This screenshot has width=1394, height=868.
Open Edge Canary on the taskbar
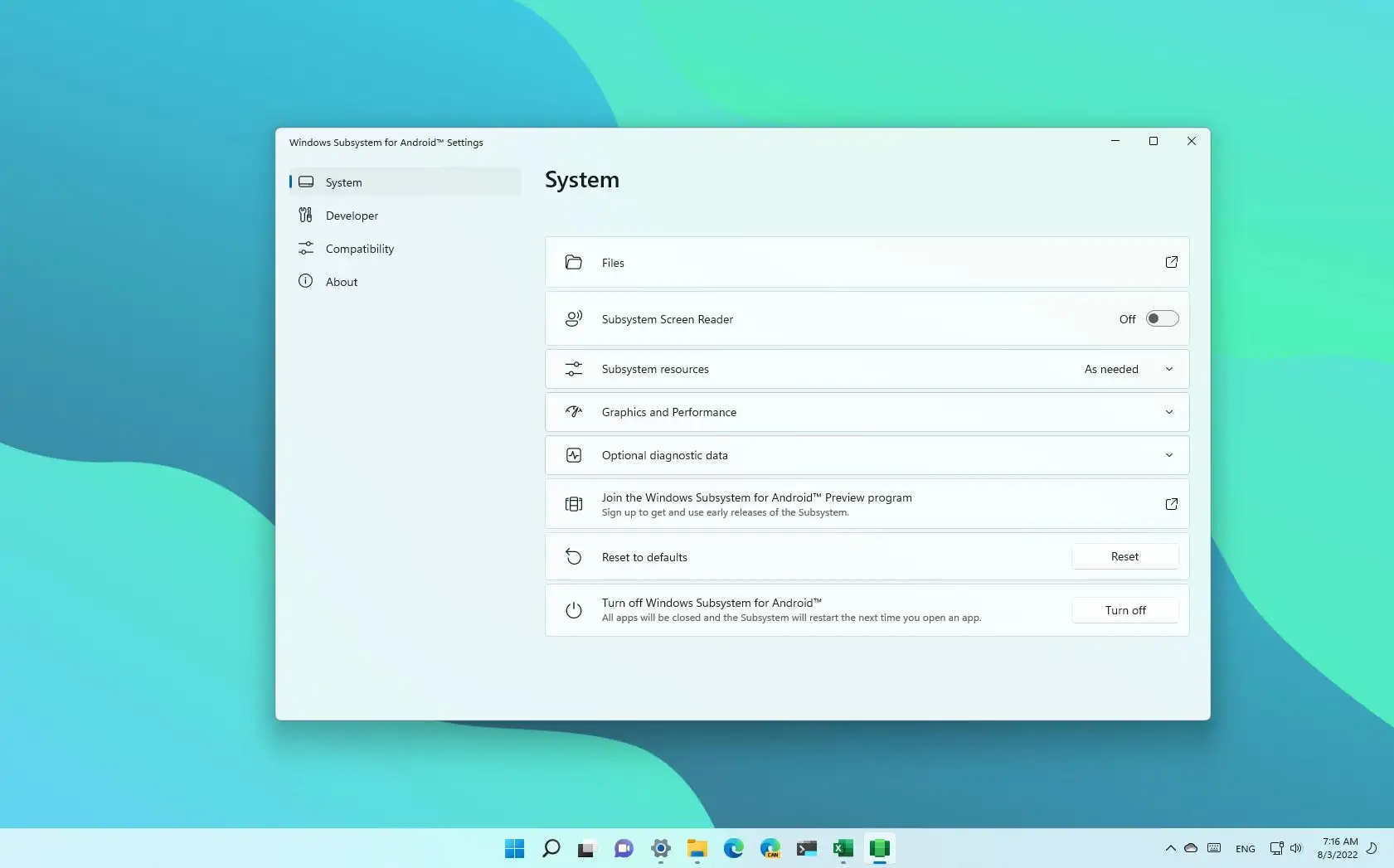click(770, 848)
